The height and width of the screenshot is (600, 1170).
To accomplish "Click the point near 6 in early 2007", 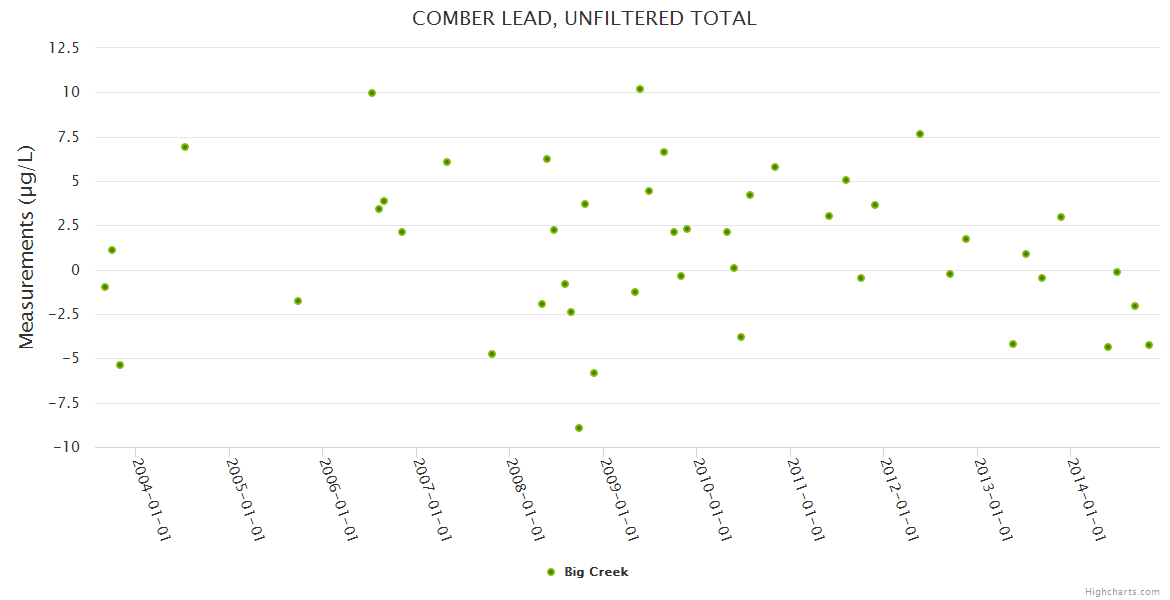I will pos(447,162).
